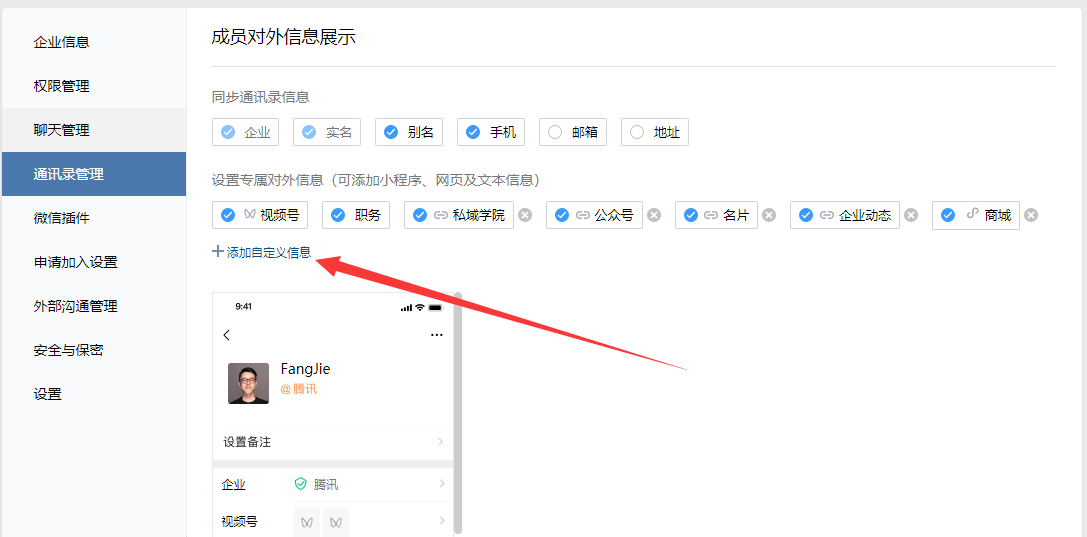The width and height of the screenshot is (1087, 537).
Task: Click the Wi-Fi icon in phone preview
Action: (x=420, y=308)
